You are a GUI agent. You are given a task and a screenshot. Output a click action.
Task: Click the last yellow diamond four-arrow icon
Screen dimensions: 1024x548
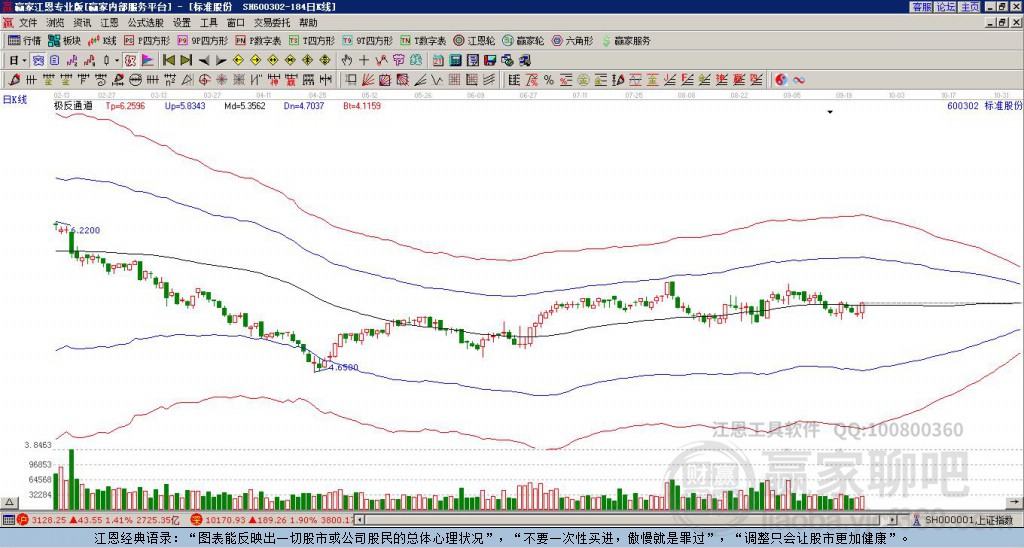click(325, 61)
